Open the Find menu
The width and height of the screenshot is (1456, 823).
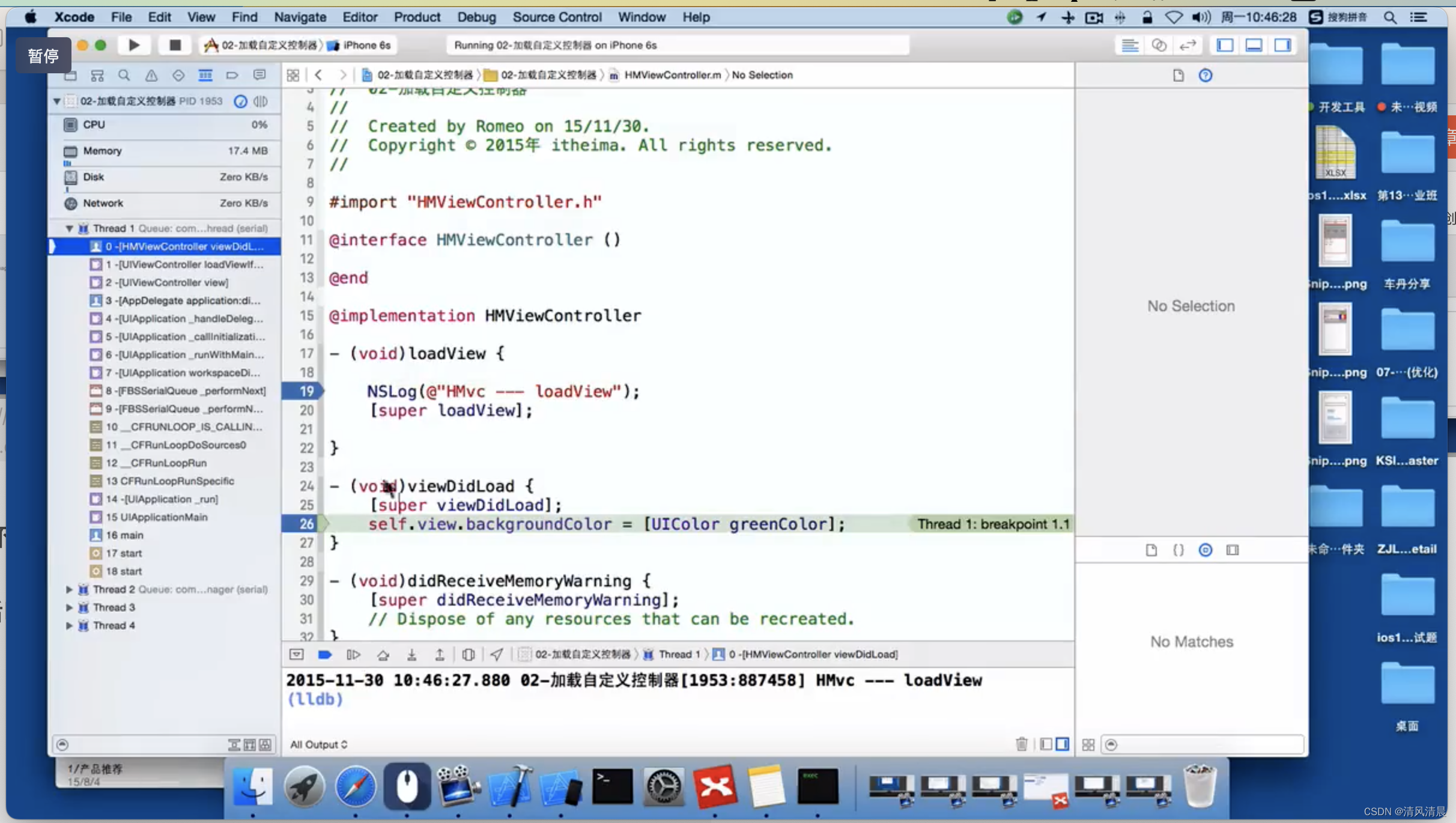pos(244,17)
